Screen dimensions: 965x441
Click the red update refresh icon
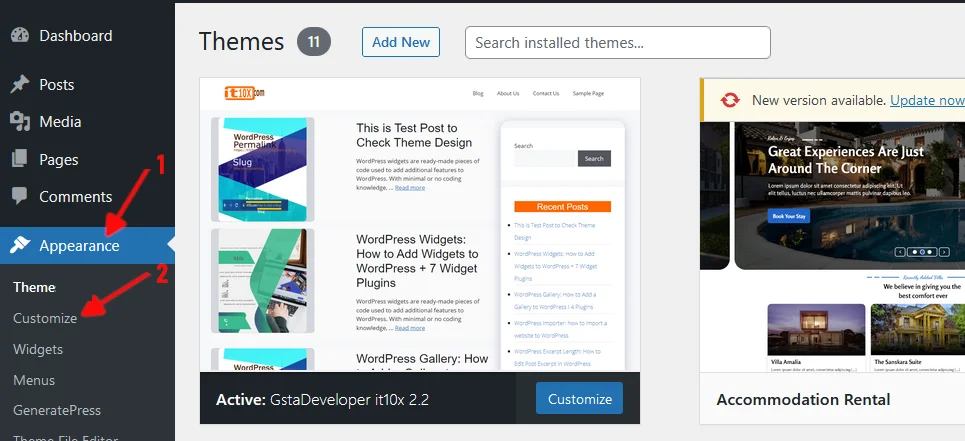click(730, 100)
